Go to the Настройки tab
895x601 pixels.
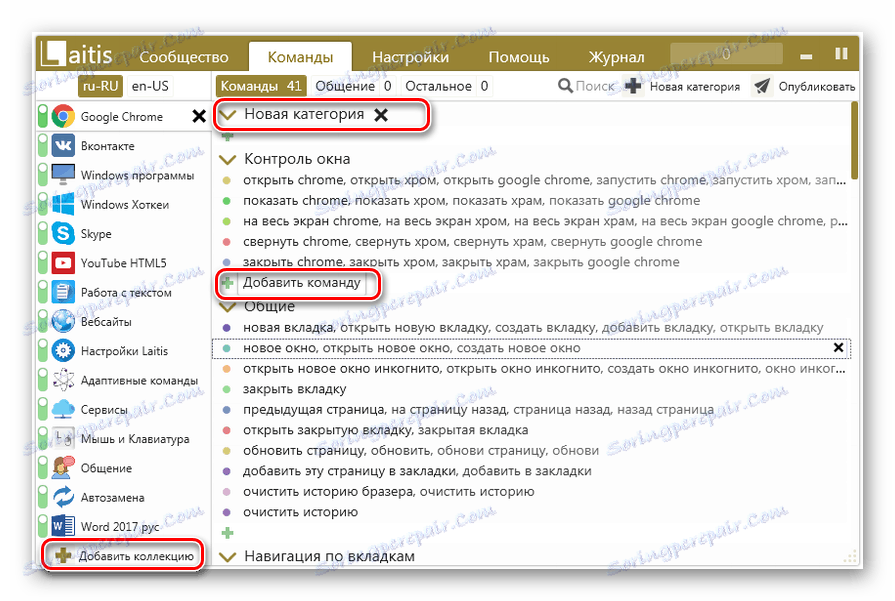tap(410, 57)
